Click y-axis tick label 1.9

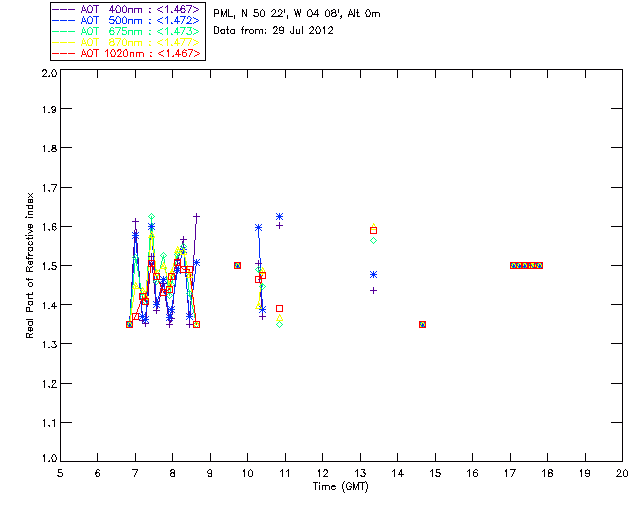[49, 109]
